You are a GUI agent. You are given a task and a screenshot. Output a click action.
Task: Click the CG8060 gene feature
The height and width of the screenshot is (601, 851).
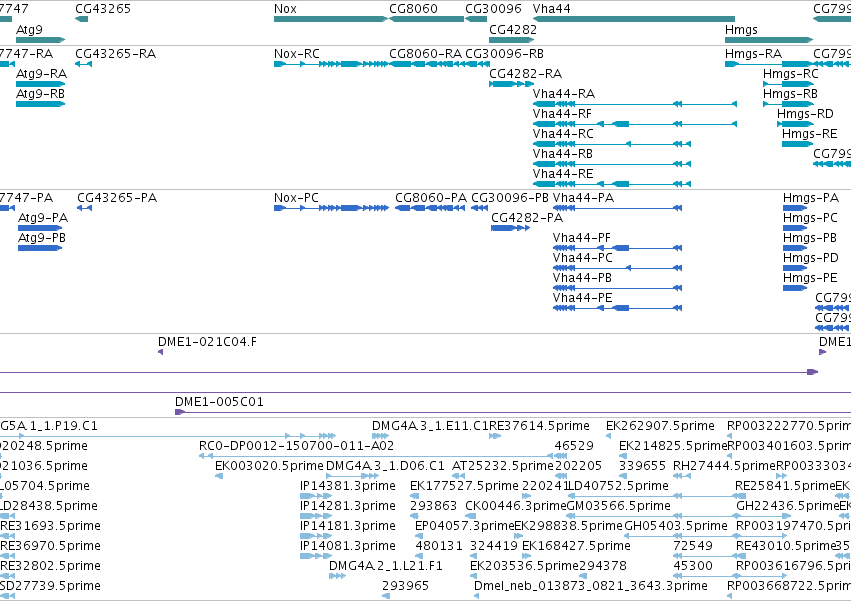pyautogui.click(x=427, y=19)
